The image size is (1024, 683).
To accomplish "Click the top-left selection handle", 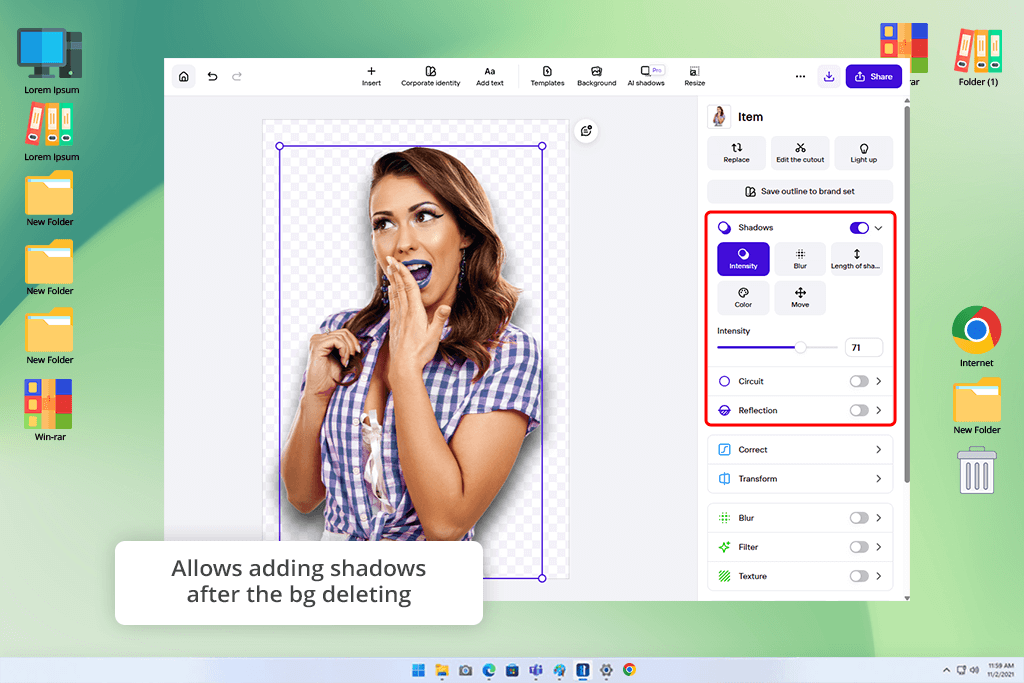I will point(280,146).
